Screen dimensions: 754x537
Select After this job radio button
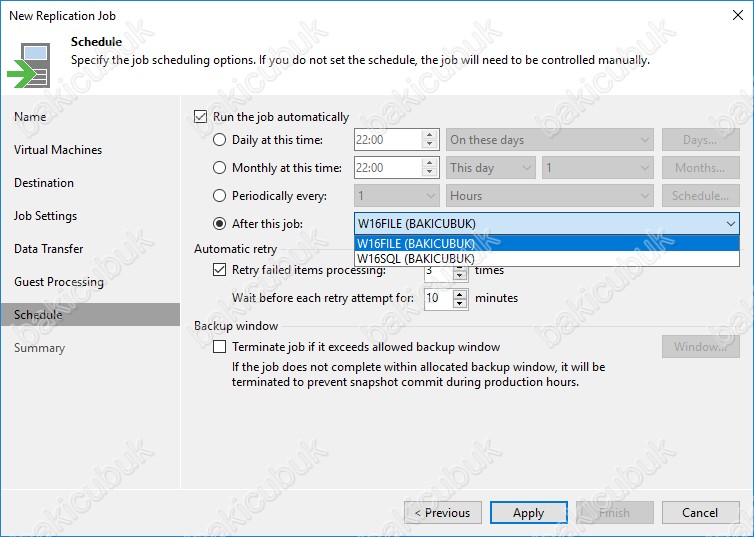pos(219,224)
